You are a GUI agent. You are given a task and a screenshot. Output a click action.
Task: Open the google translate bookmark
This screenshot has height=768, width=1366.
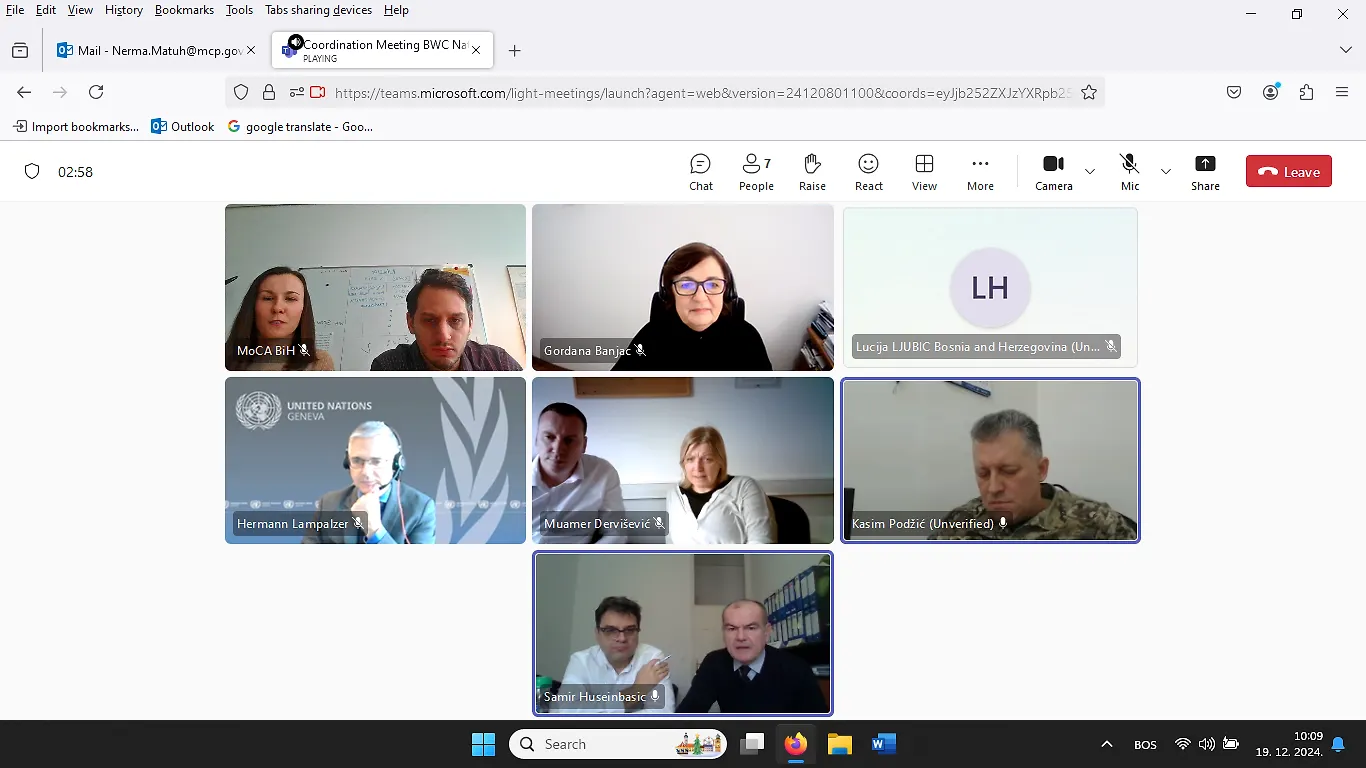pos(300,127)
